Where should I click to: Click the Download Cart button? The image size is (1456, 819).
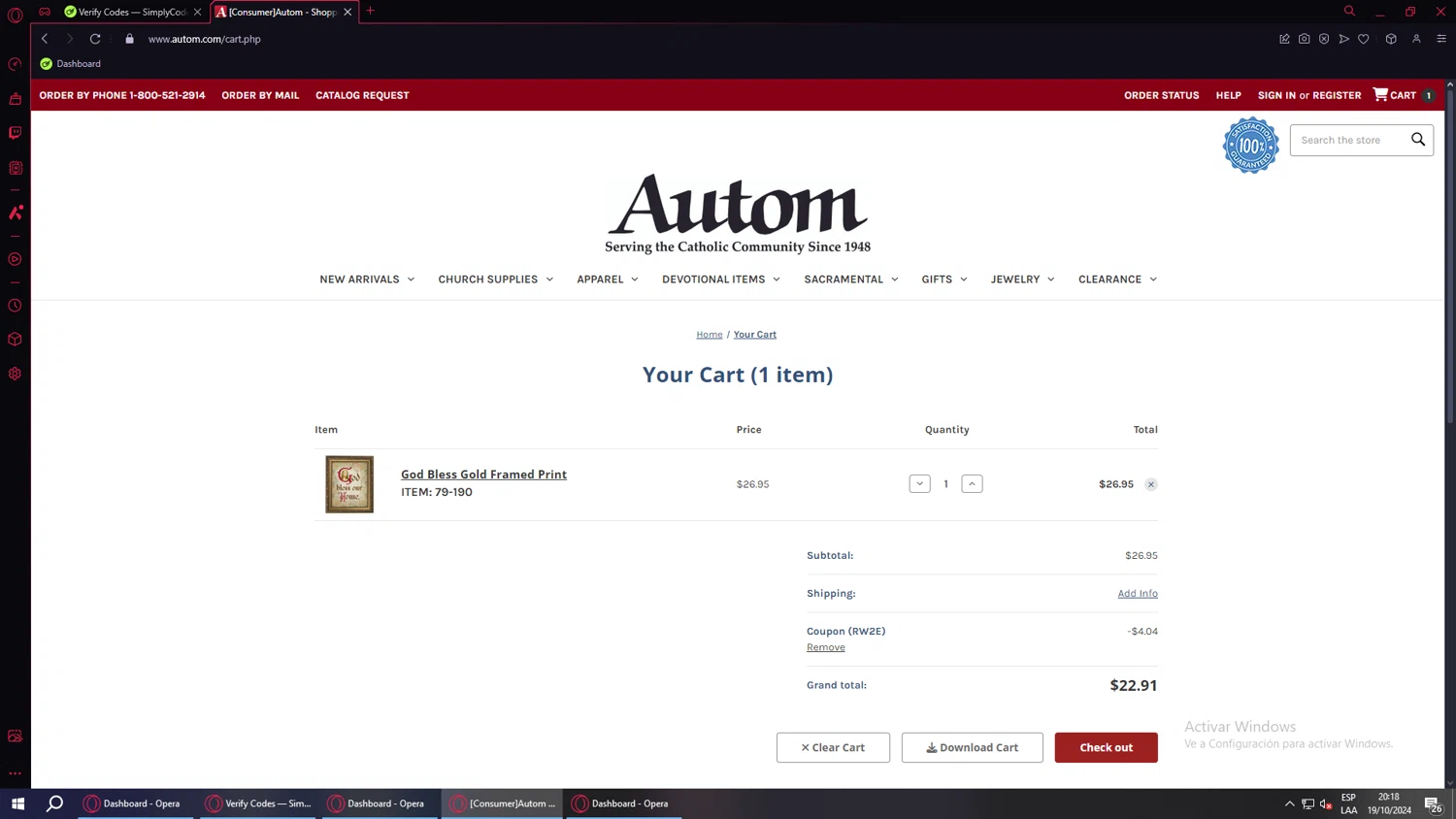coord(972,747)
